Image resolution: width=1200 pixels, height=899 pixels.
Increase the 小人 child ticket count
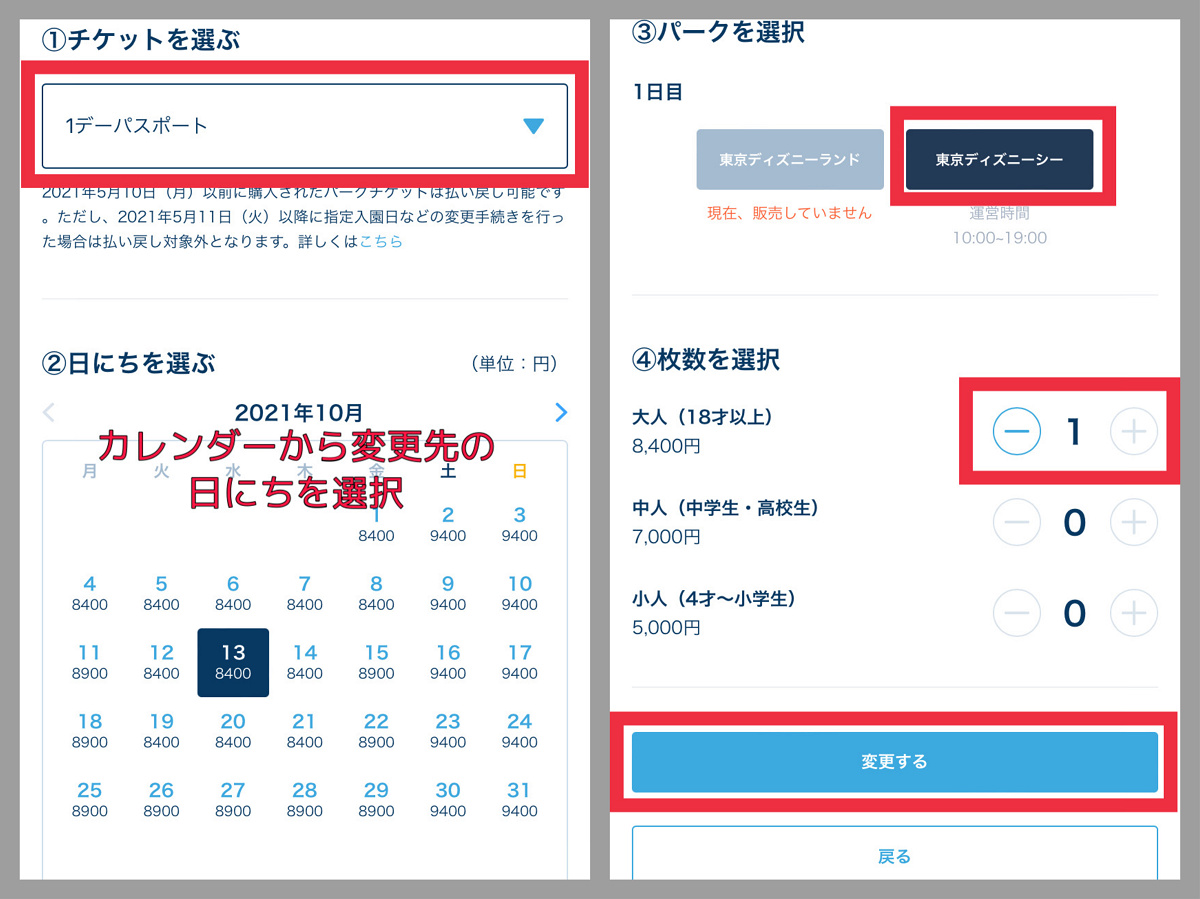pos(1133,613)
